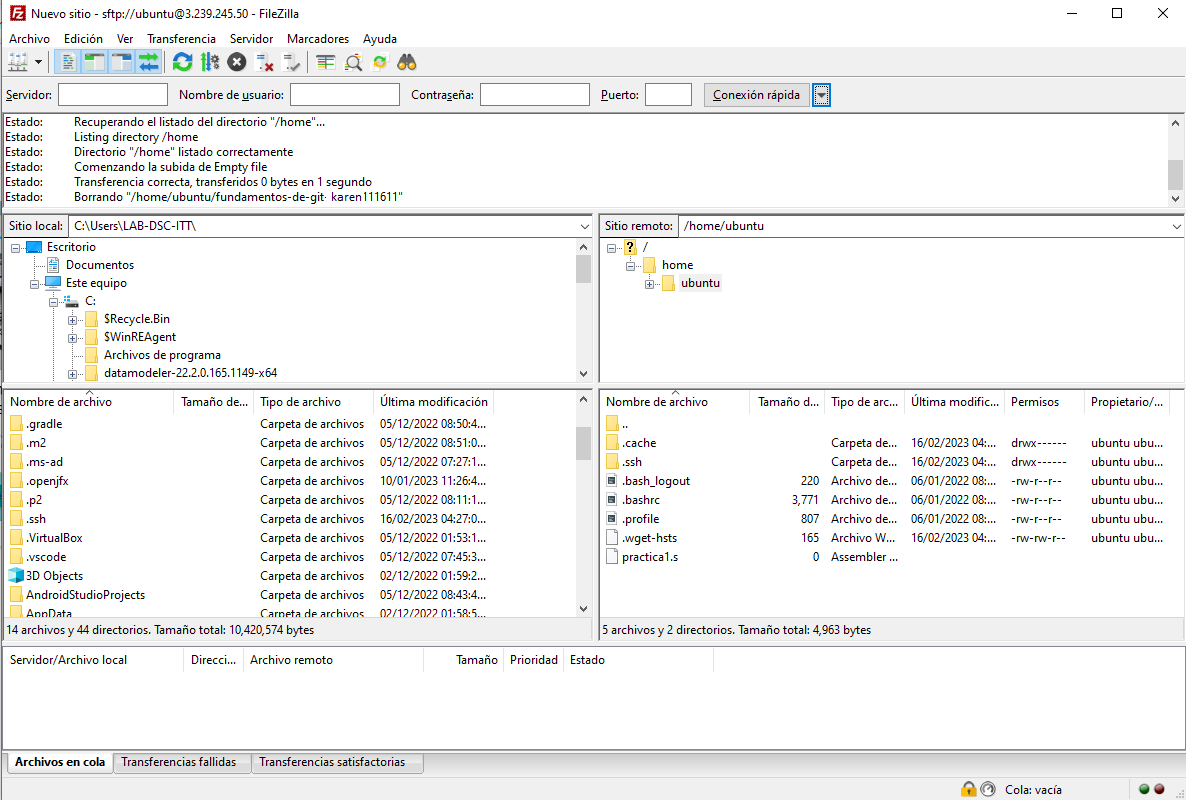Enable directory comparison
The image size is (1186, 800).
(324, 61)
